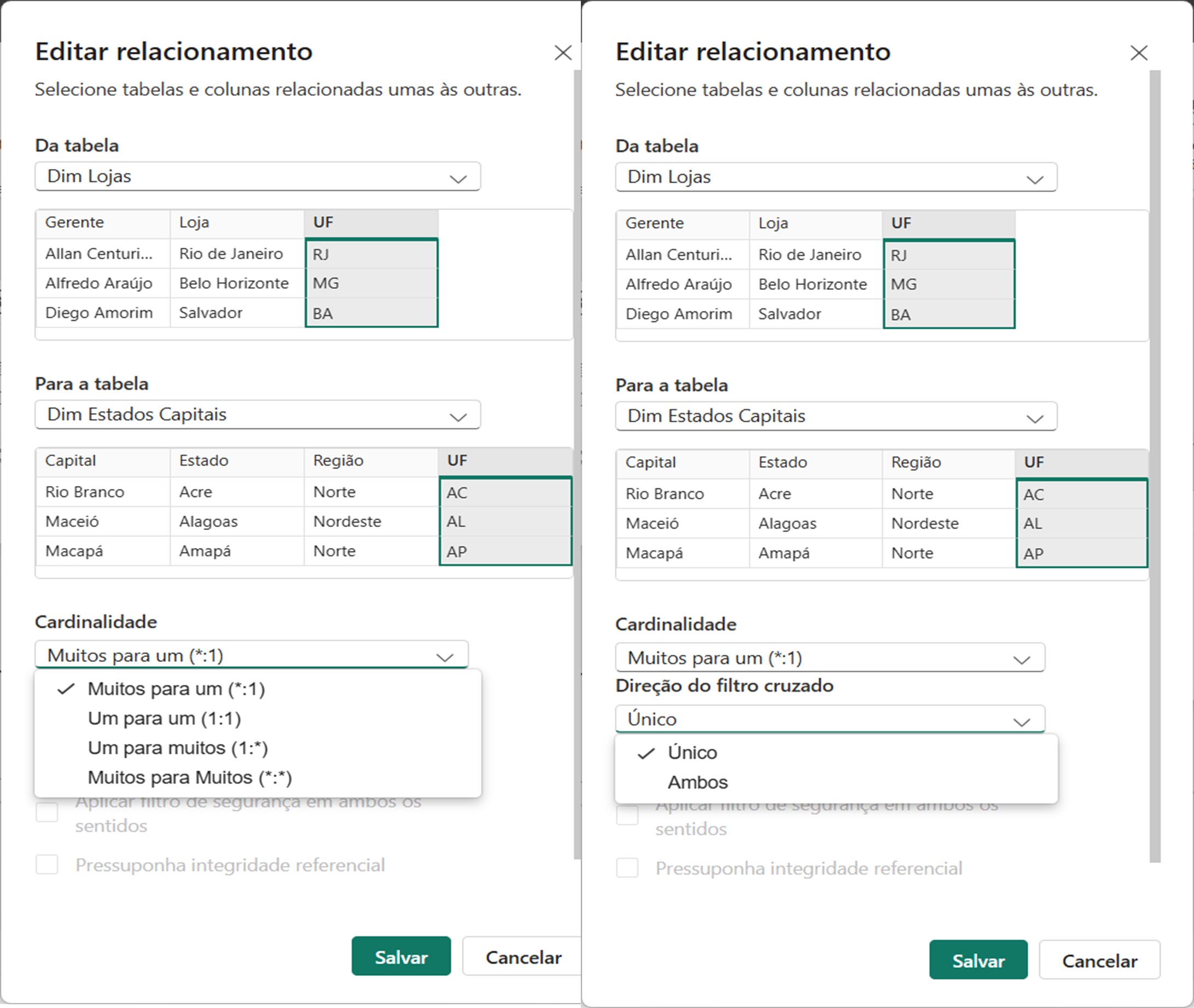Select Muitos para Muitos (*:*) option
The width and height of the screenshot is (1194, 1008).
[190, 778]
